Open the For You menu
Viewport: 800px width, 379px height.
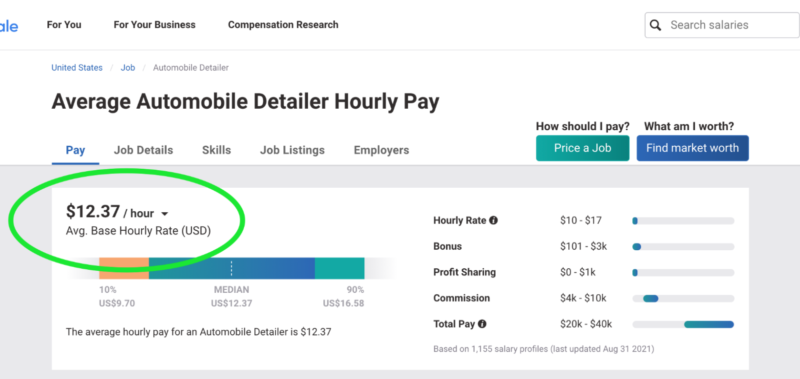[64, 24]
